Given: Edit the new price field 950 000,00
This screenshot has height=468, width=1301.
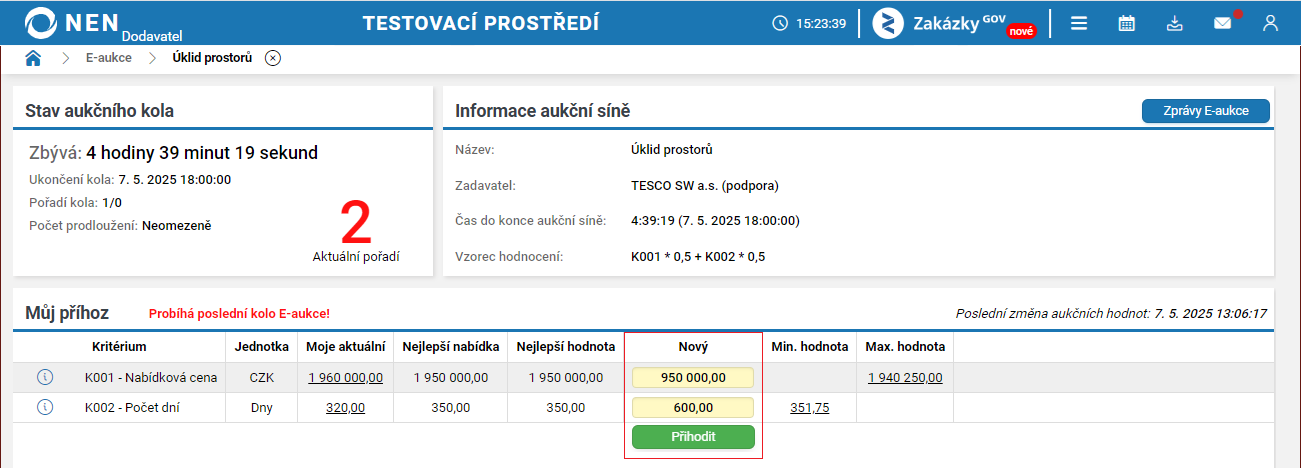Looking at the screenshot, I should click(693, 377).
